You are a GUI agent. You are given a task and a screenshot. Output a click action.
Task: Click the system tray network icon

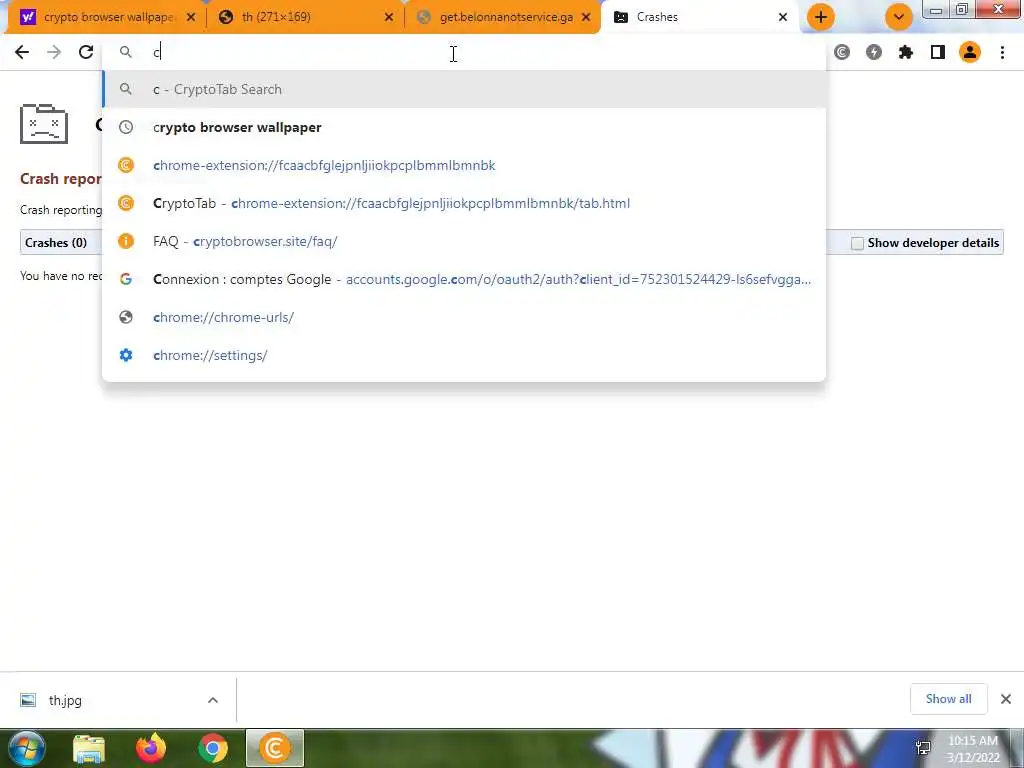[x=923, y=748]
